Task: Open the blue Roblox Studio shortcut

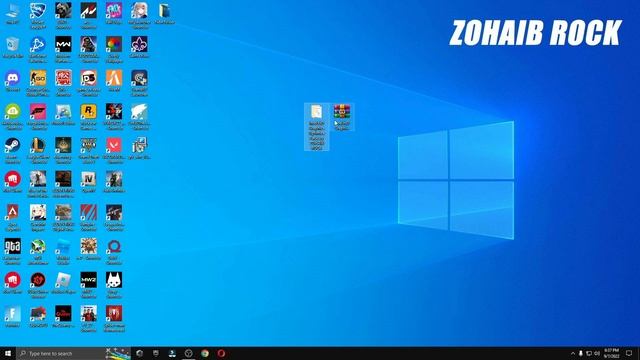Action: point(63,251)
